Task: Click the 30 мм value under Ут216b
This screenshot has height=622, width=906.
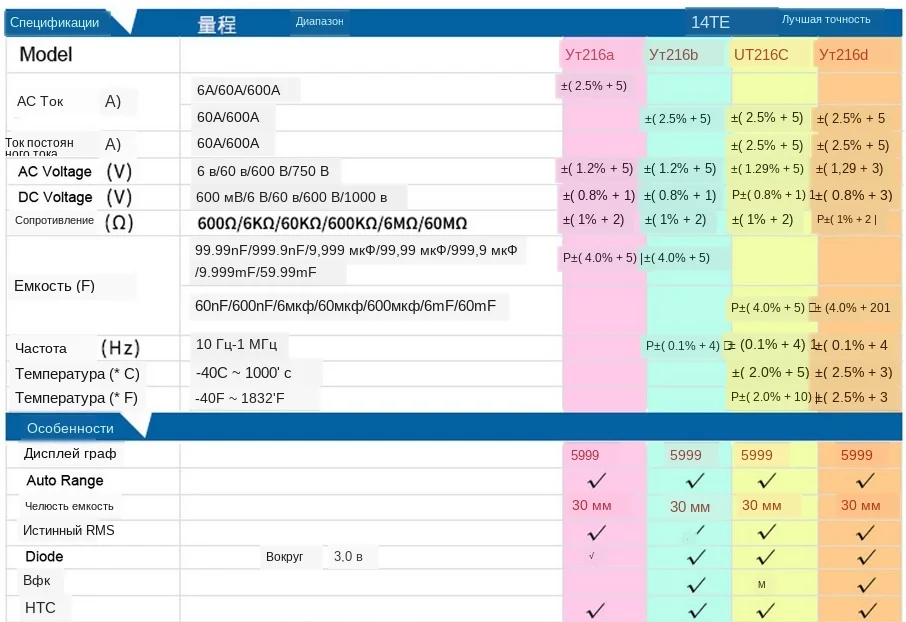Action: (x=689, y=507)
